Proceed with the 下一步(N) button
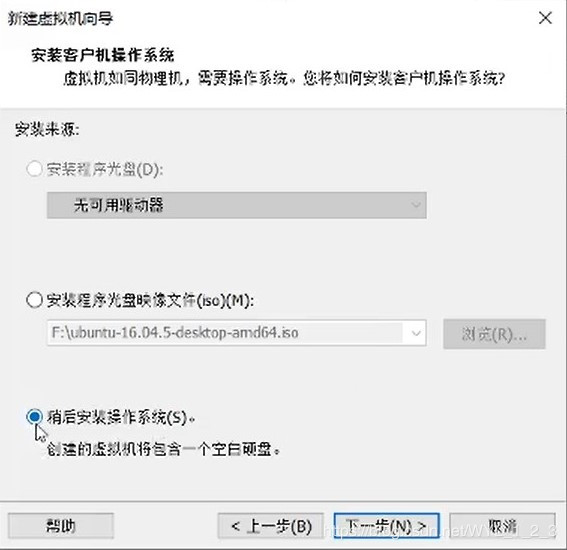The image size is (567, 550). tap(386, 525)
